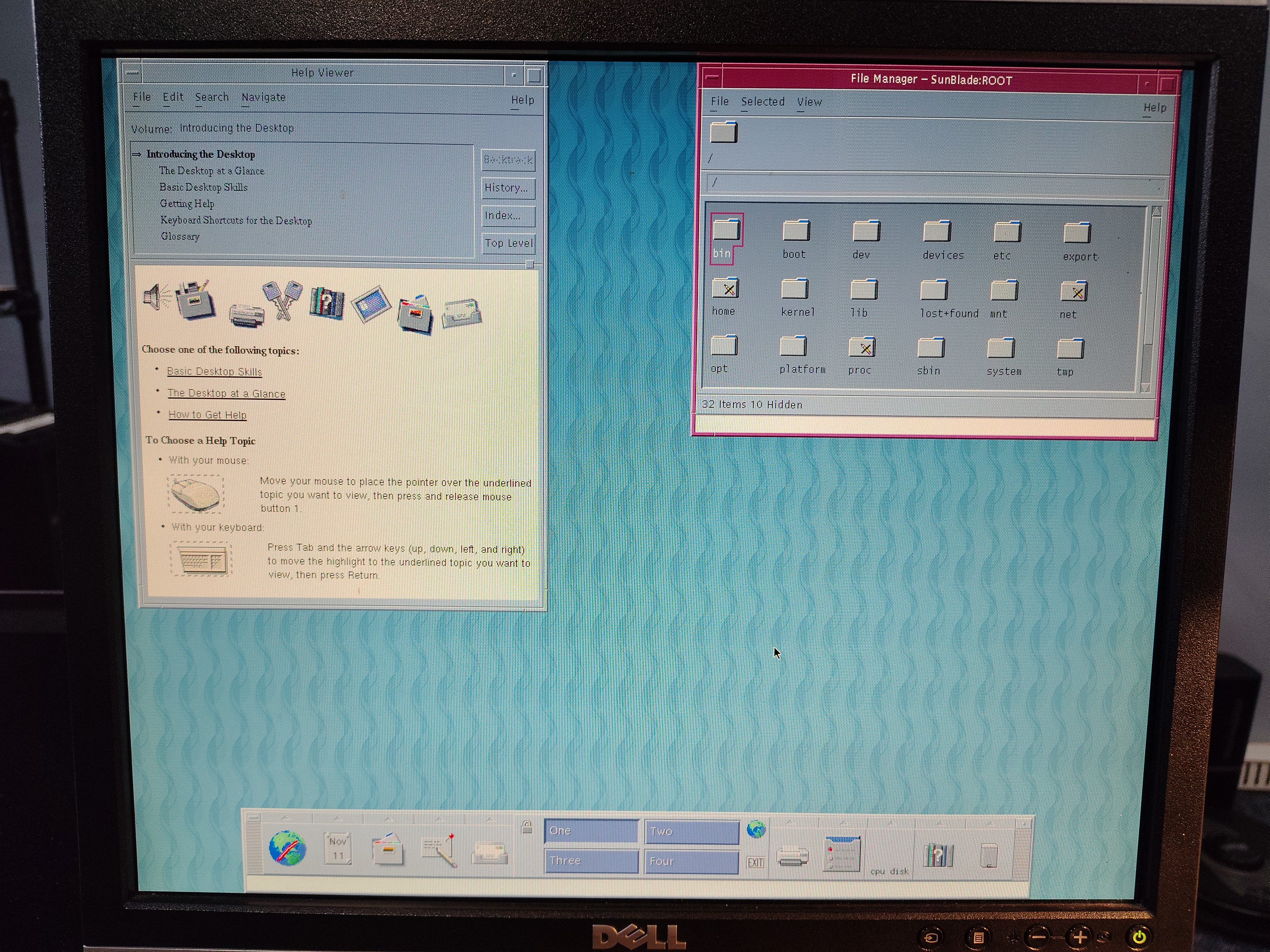Open the web browser globe icon
Viewport: 1270px width, 952px height.
coord(287,848)
